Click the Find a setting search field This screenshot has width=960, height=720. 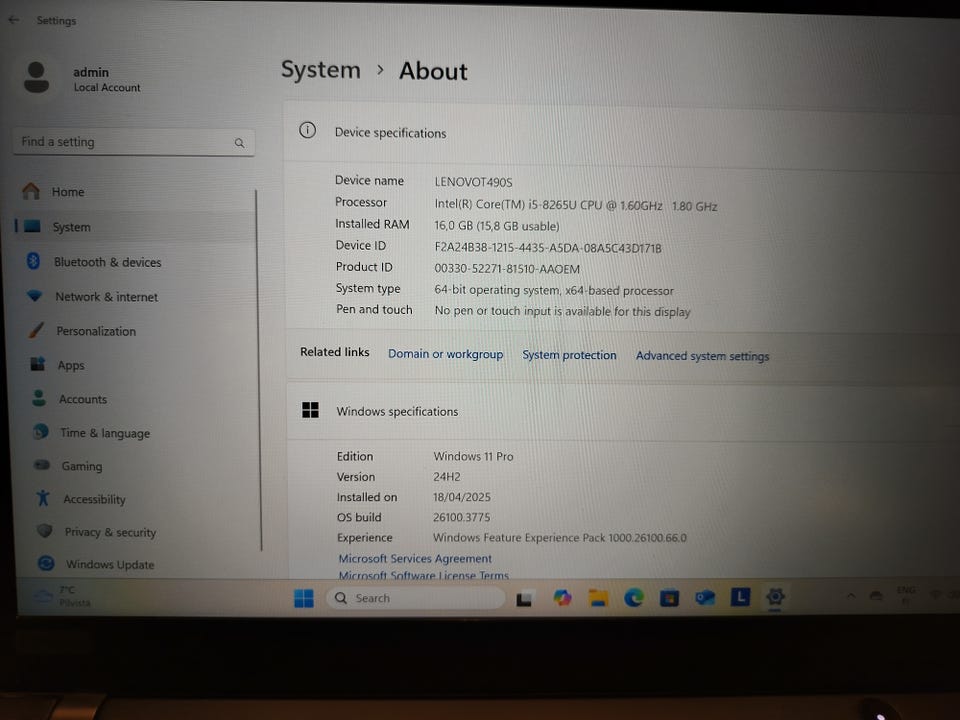click(133, 142)
